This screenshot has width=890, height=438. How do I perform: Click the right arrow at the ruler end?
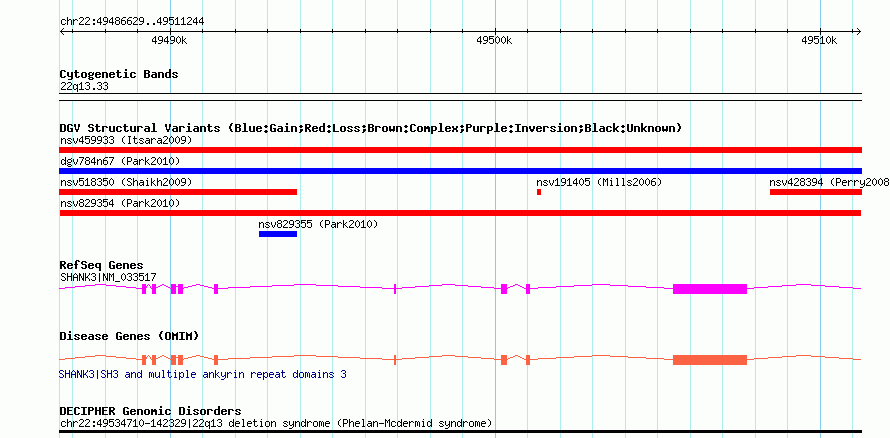859,32
